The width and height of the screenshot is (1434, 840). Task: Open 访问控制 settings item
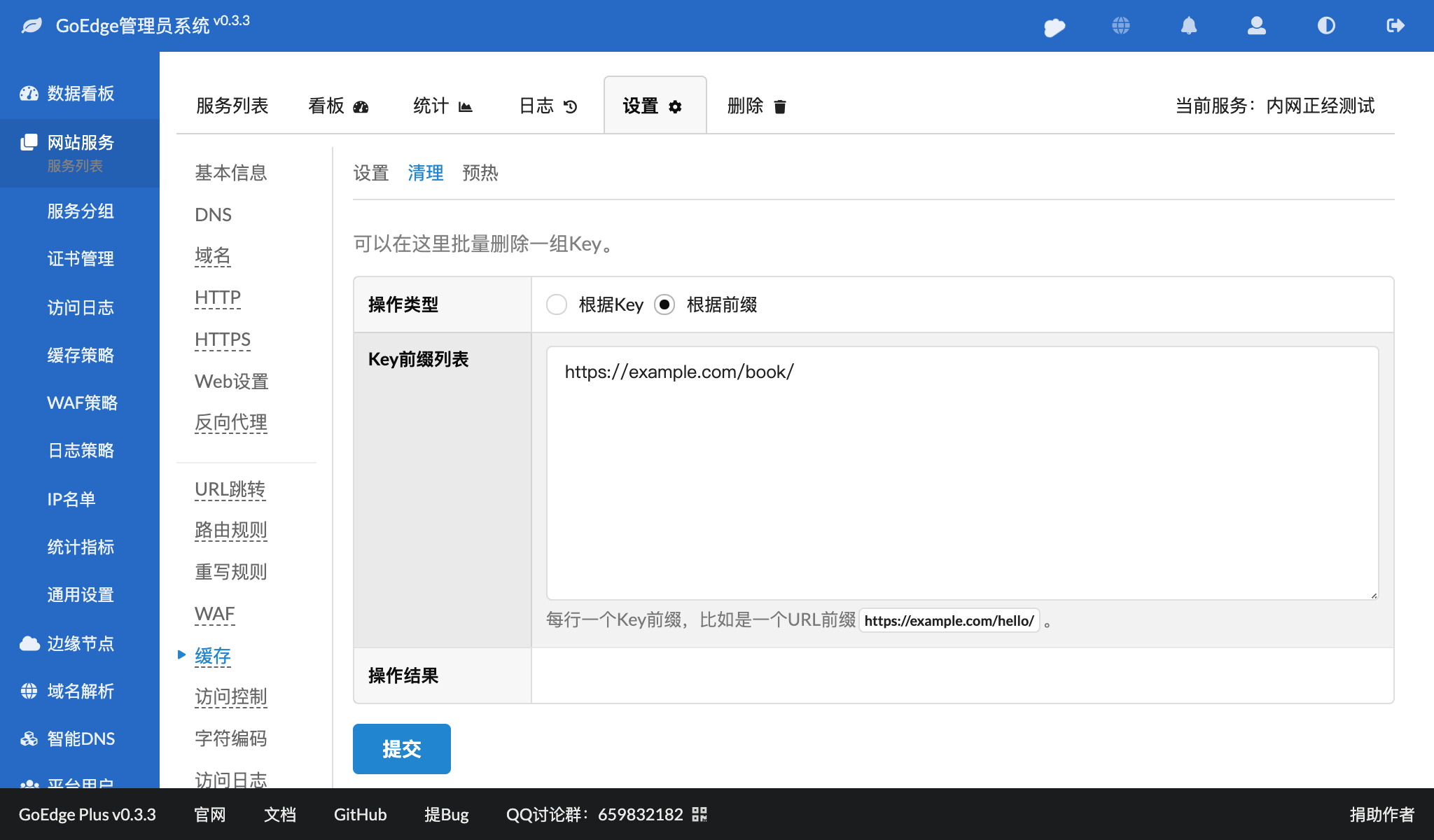tap(231, 696)
